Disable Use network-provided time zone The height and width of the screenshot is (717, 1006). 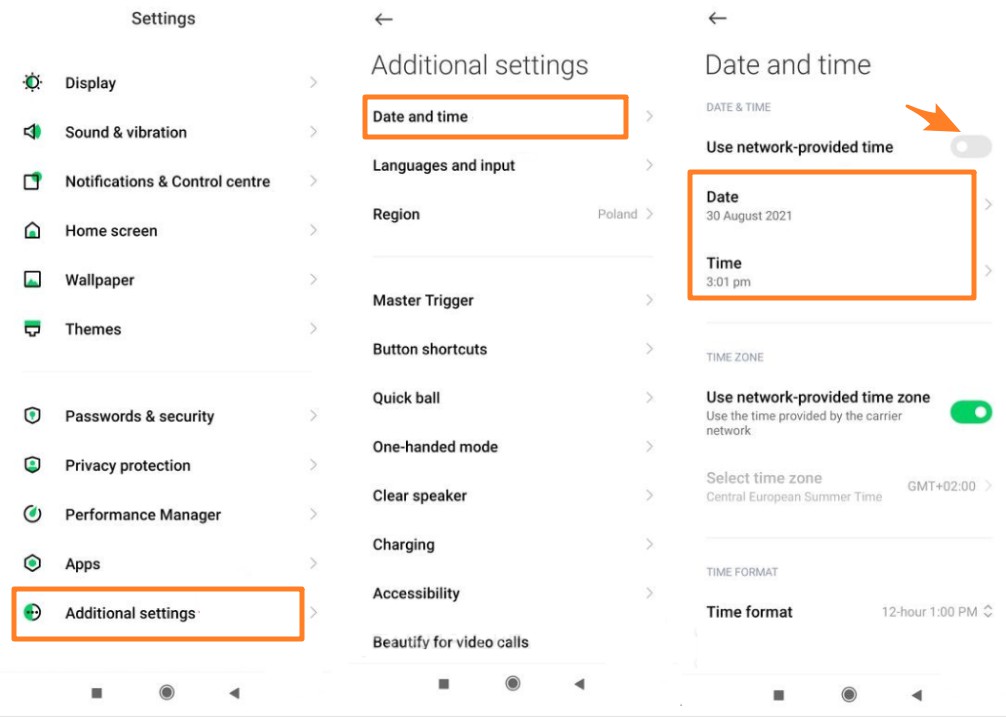(x=969, y=411)
